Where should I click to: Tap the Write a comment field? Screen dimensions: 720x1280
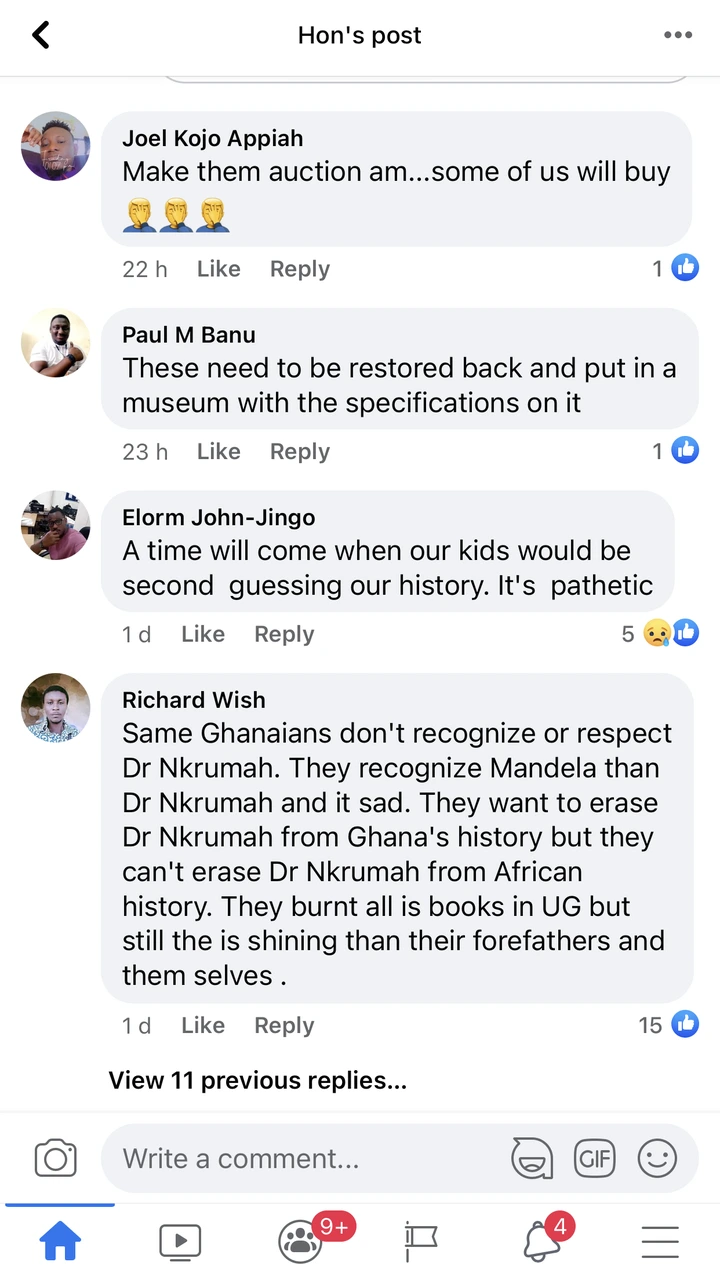point(300,1158)
